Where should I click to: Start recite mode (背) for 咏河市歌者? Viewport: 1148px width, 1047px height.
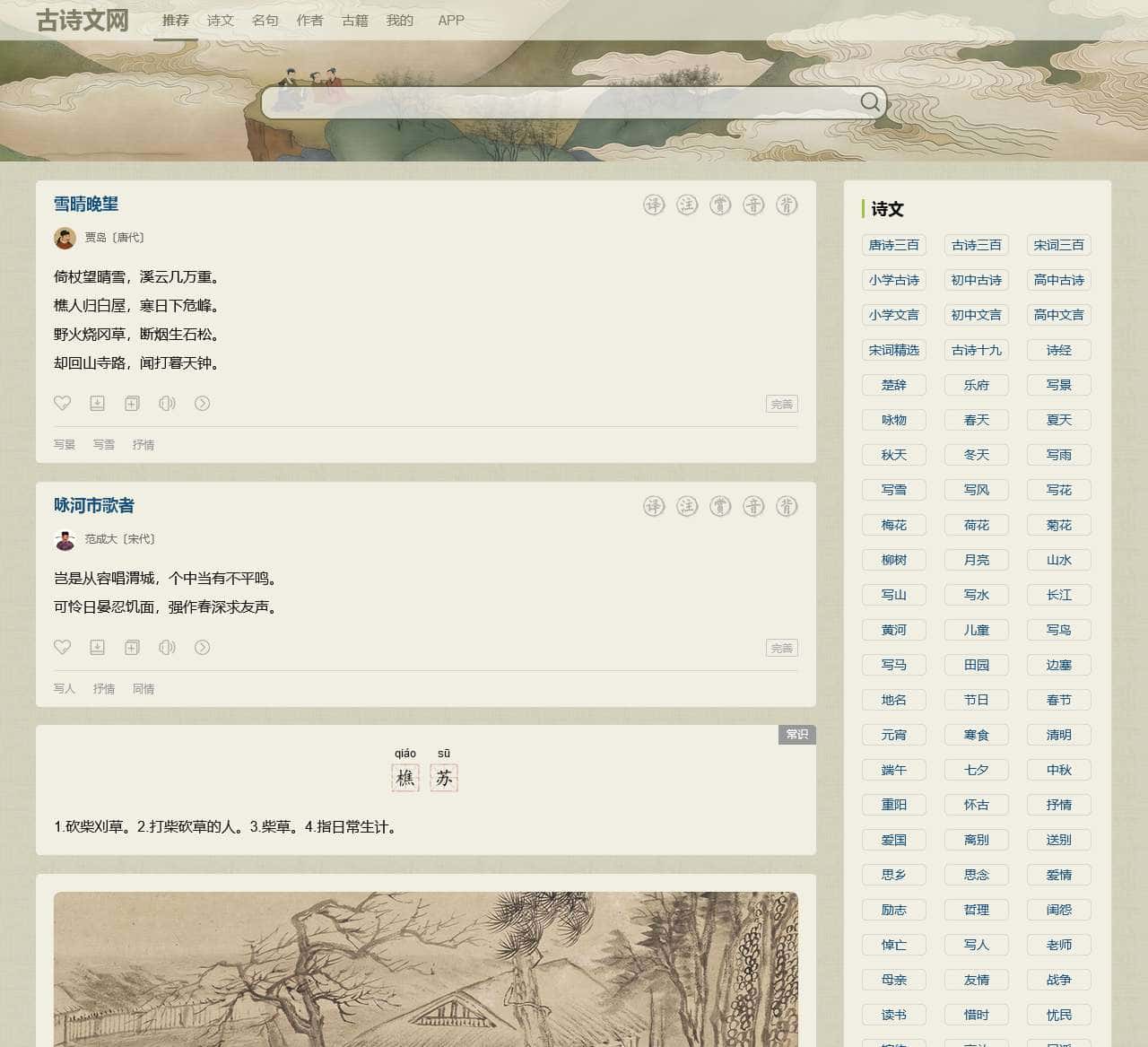click(787, 507)
